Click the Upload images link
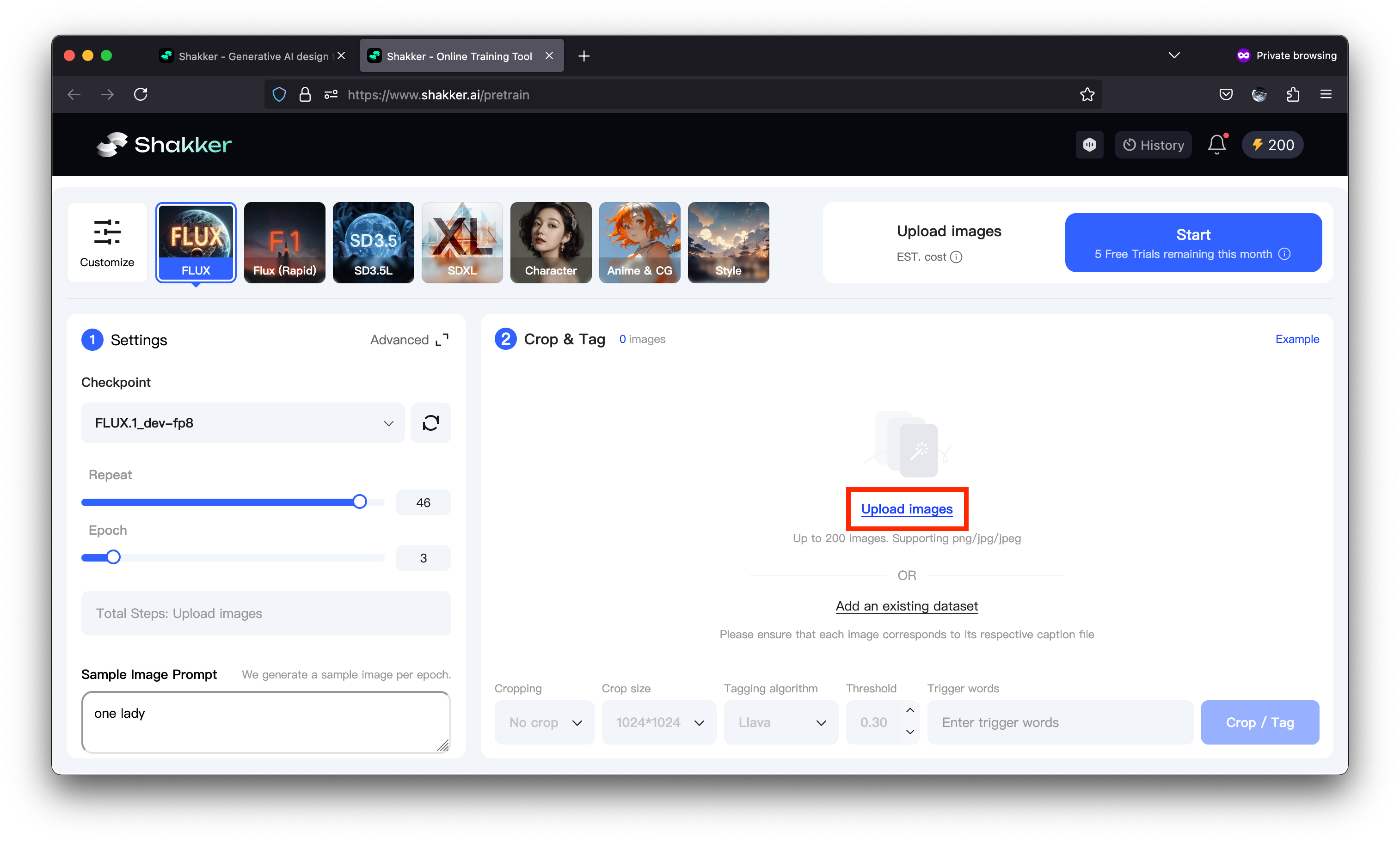Viewport: 1400px width, 843px height. (906, 509)
